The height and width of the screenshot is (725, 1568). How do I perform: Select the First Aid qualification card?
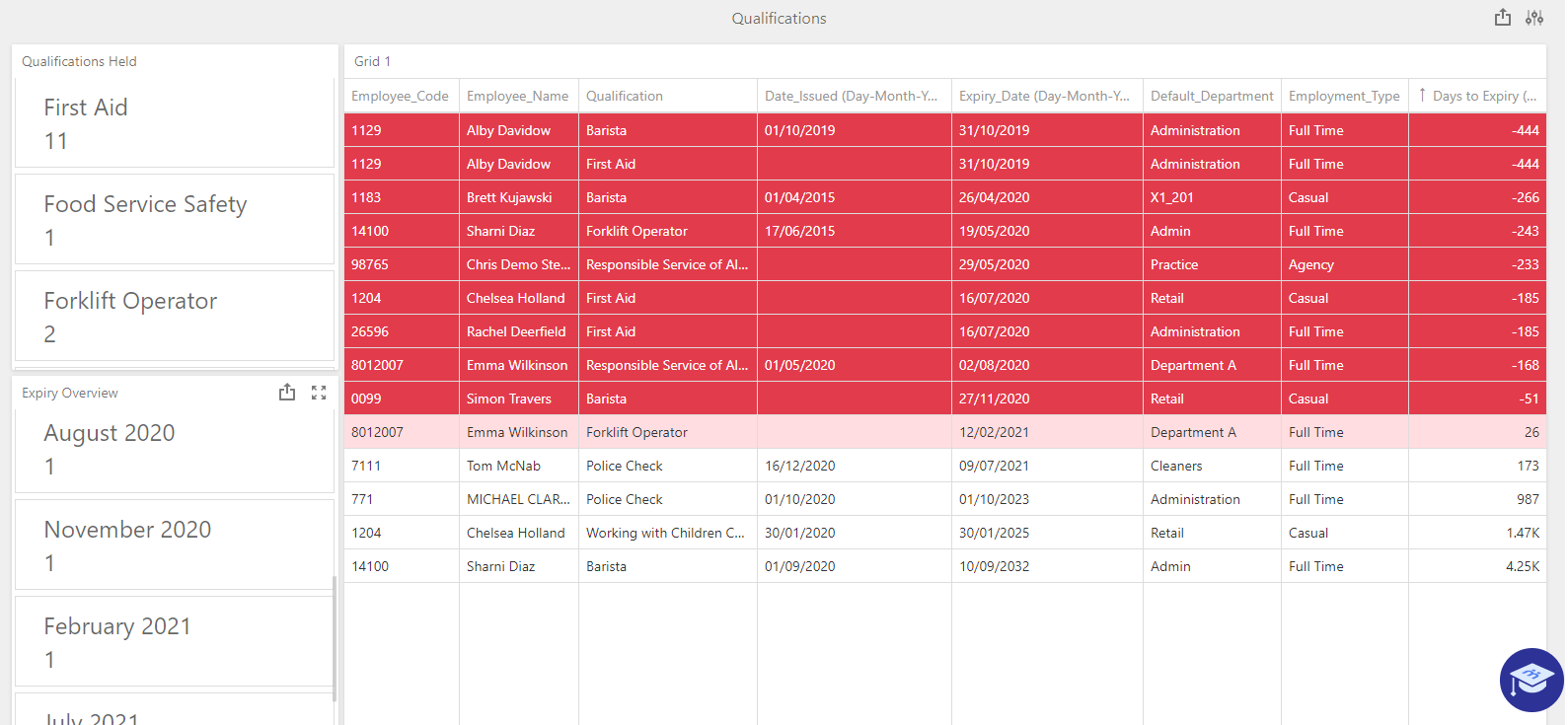point(175,123)
